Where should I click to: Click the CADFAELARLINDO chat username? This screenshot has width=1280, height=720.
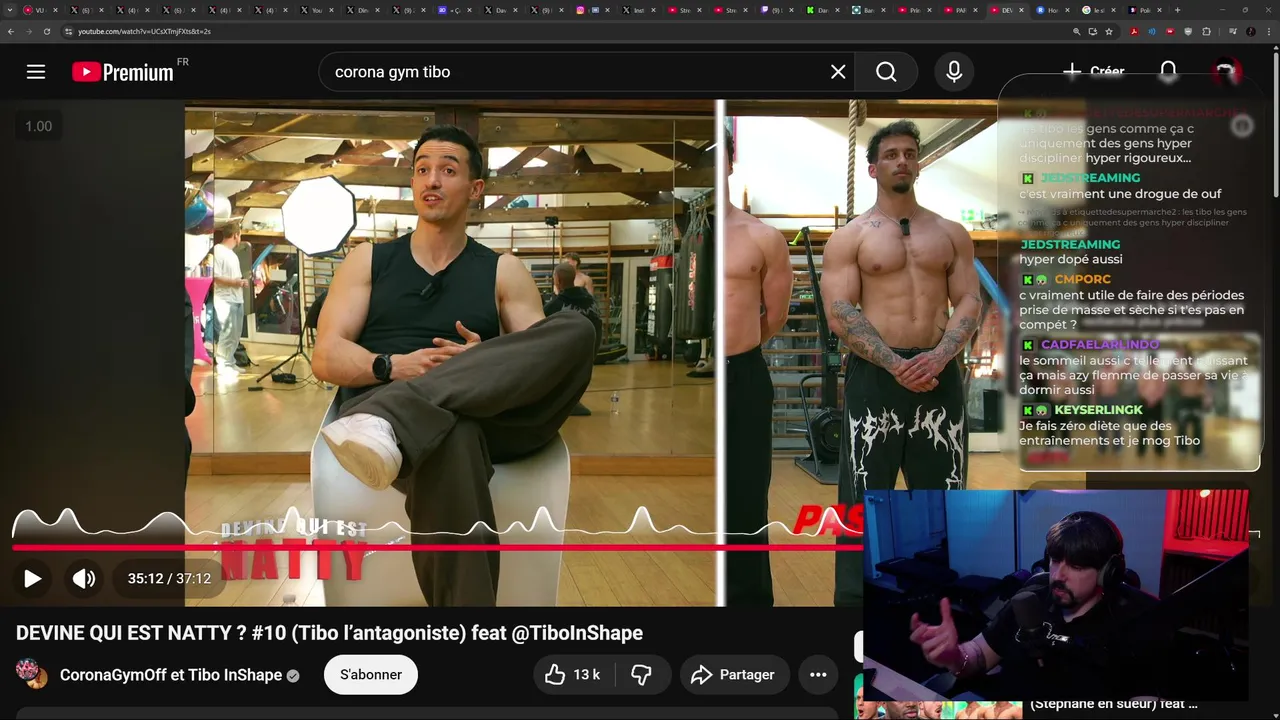click(x=1100, y=345)
